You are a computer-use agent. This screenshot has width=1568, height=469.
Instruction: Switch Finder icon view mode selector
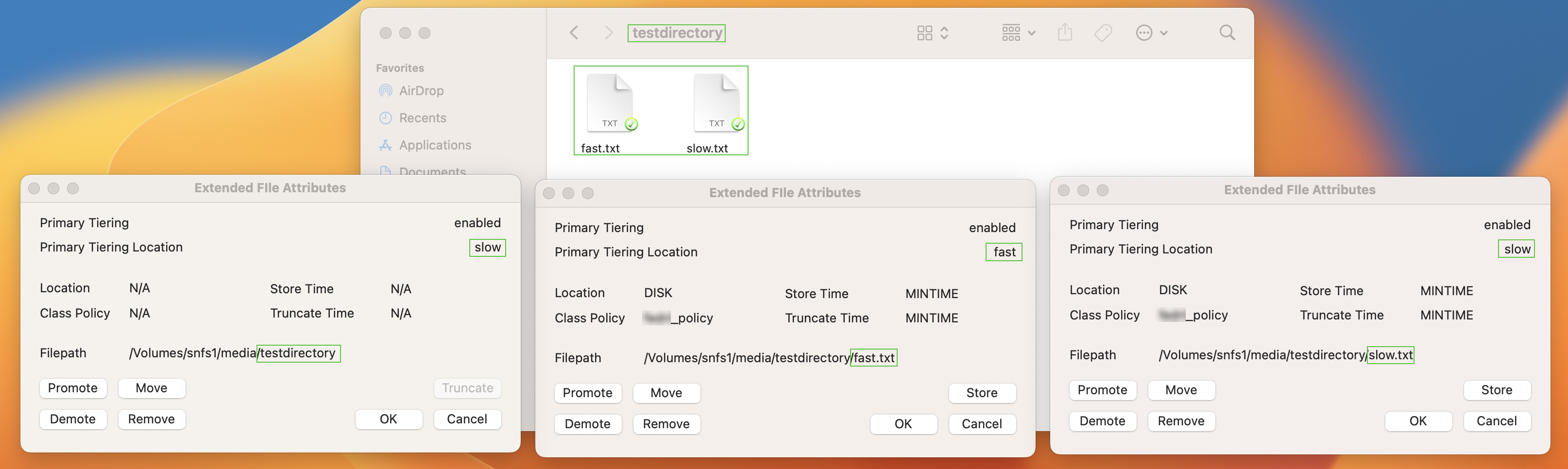point(932,33)
